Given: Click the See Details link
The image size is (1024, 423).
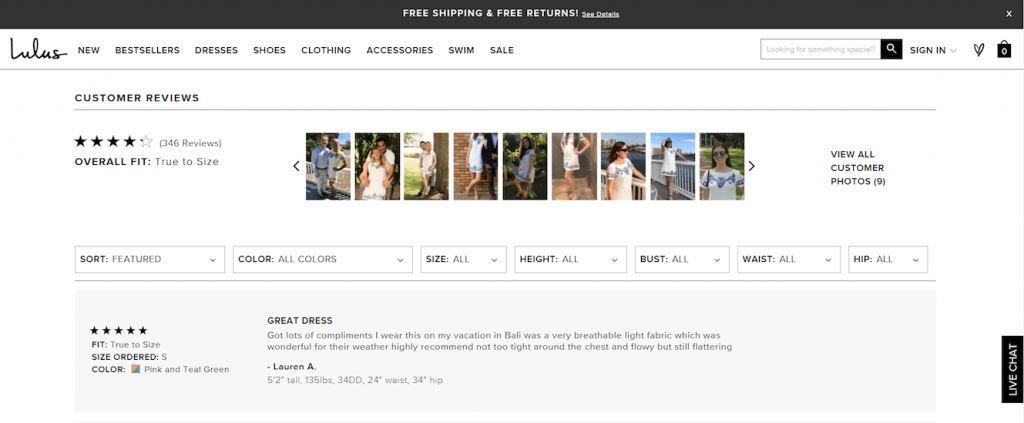Looking at the screenshot, I should pyautogui.click(x=600, y=14).
